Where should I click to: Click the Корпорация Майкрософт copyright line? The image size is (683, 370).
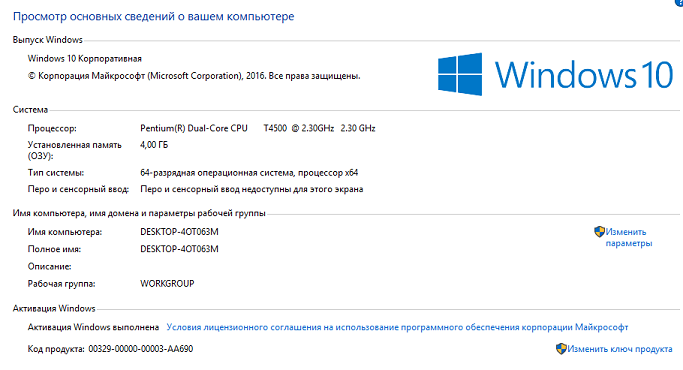194,76
